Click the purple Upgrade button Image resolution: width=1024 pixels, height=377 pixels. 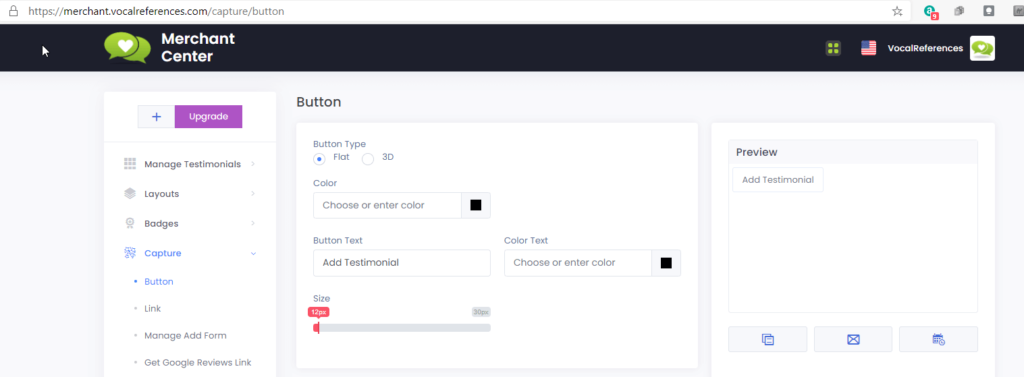pyautogui.click(x=208, y=116)
